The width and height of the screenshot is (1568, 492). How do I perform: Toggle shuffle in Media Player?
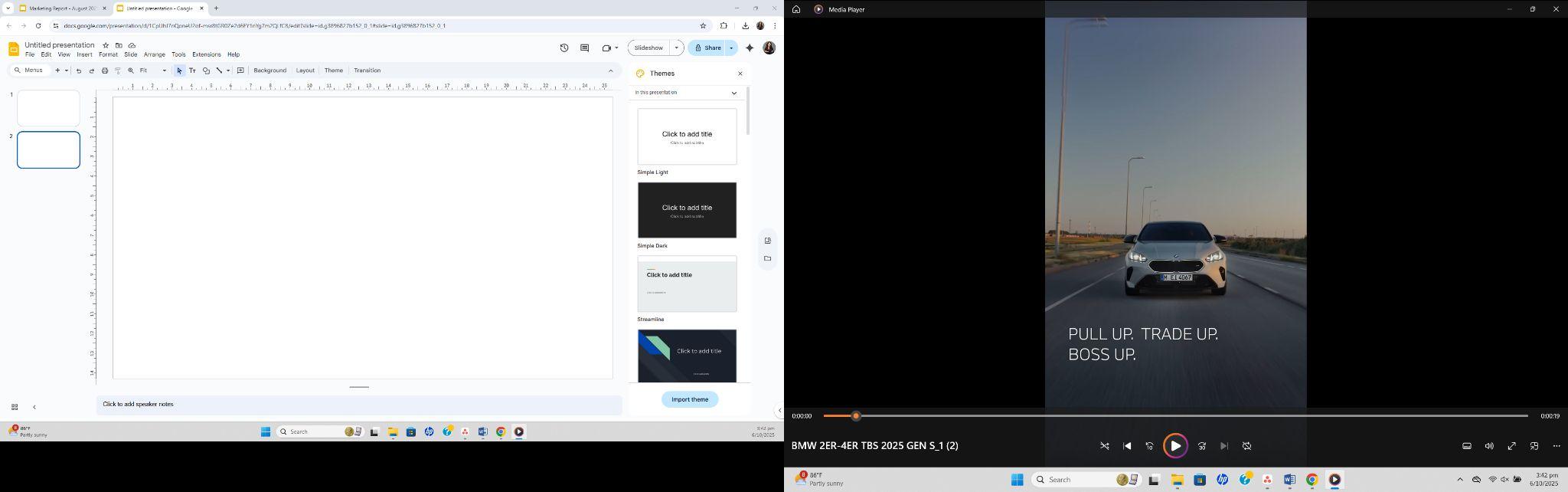[x=1105, y=446]
